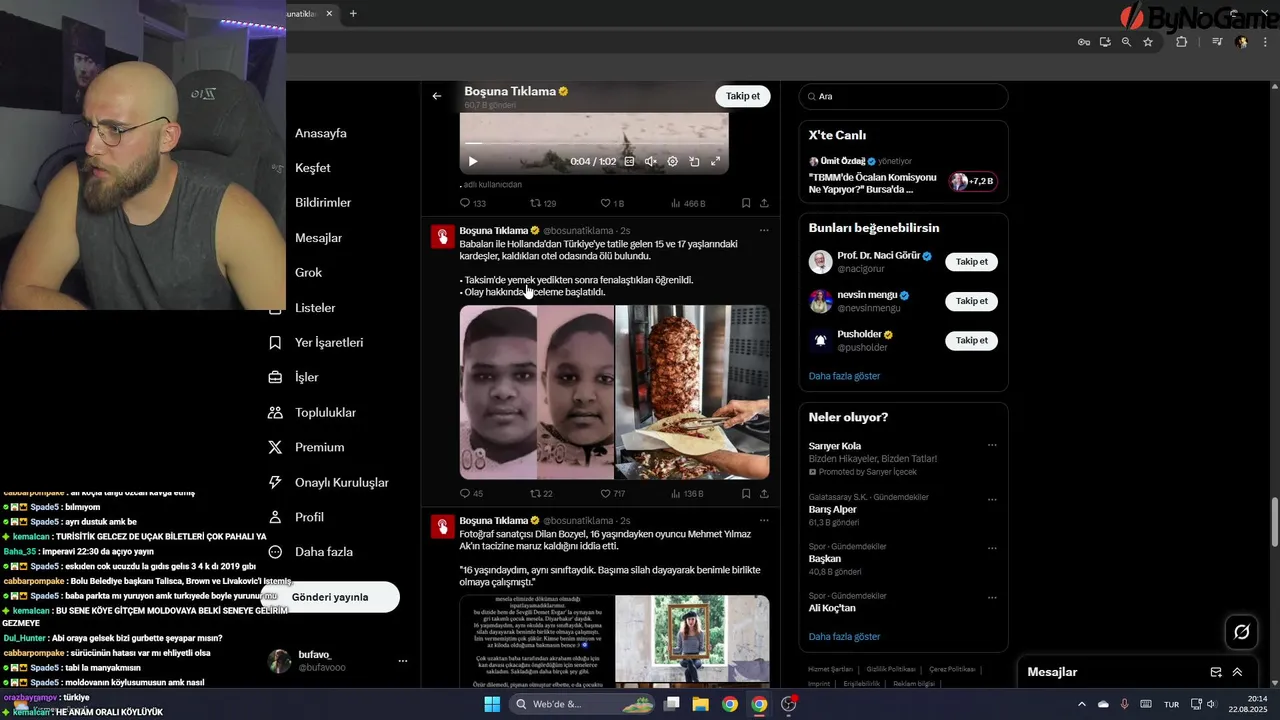Follow nevsin mengu

(x=971, y=301)
